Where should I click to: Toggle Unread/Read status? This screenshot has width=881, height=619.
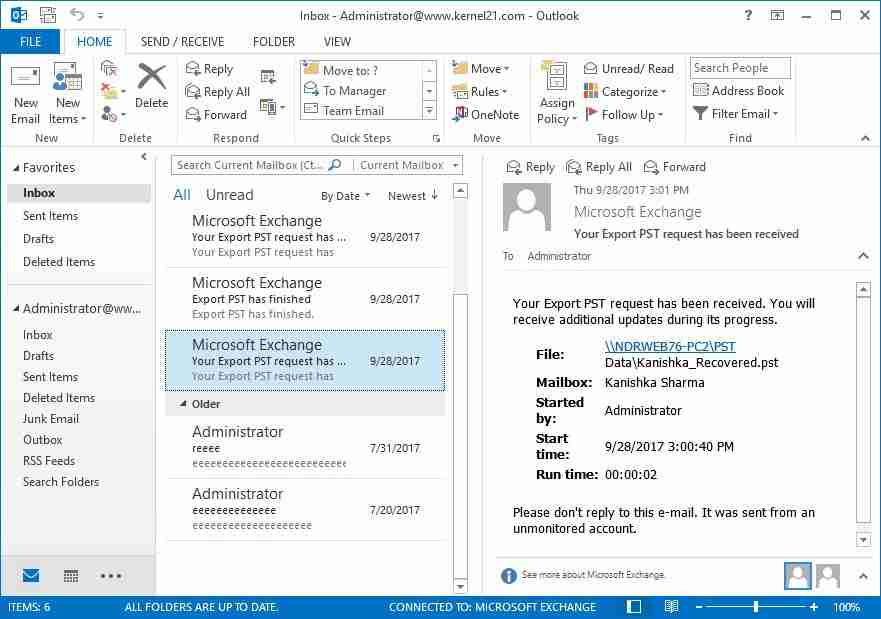(629, 69)
